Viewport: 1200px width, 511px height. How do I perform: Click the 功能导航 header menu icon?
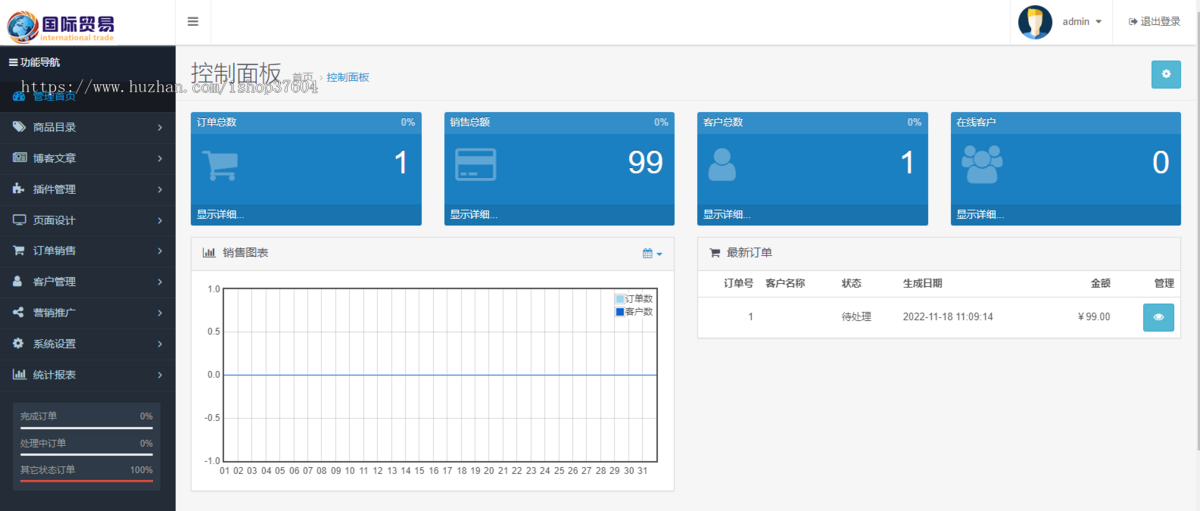coord(13,62)
